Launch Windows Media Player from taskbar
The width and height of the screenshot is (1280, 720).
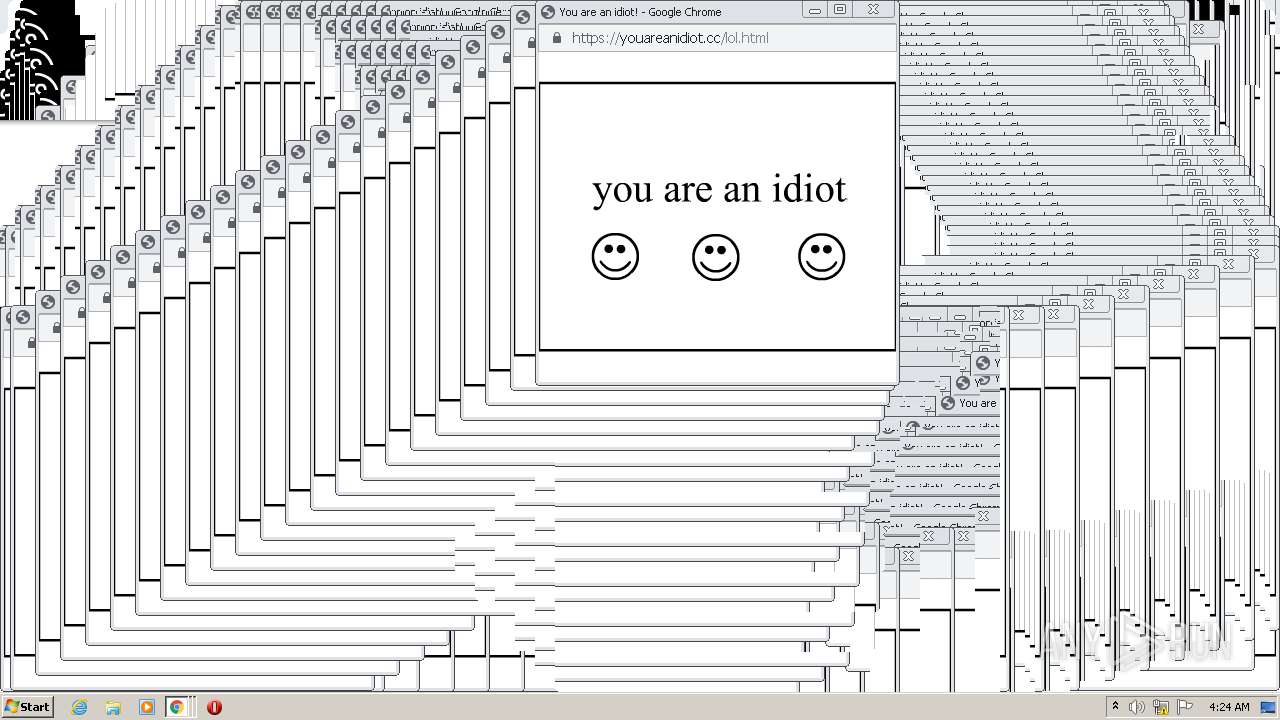pyautogui.click(x=146, y=707)
